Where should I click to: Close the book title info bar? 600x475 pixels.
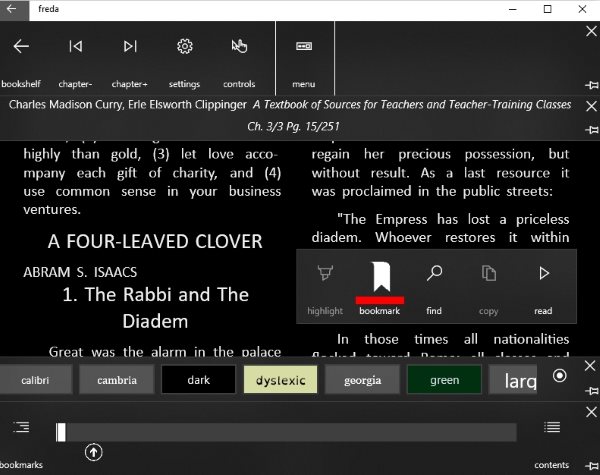(x=591, y=106)
